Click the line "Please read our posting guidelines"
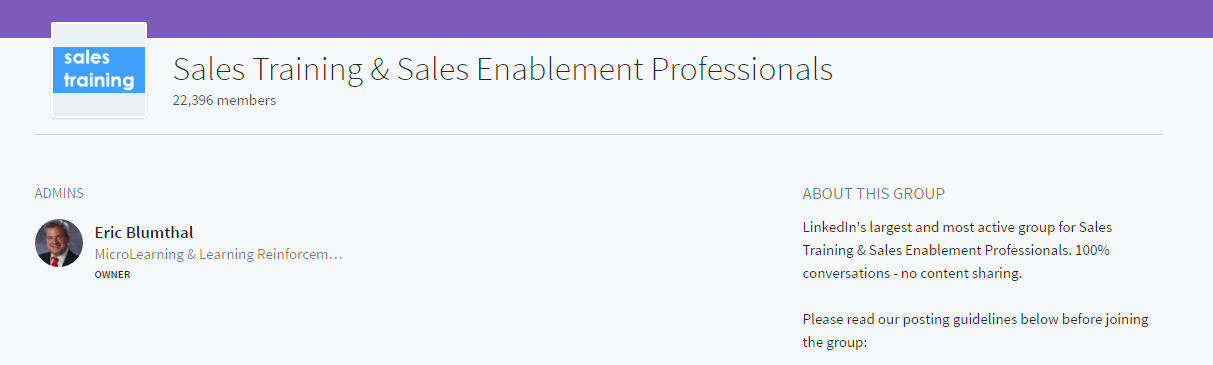The height and width of the screenshot is (365, 1213). [x=975, y=319]
